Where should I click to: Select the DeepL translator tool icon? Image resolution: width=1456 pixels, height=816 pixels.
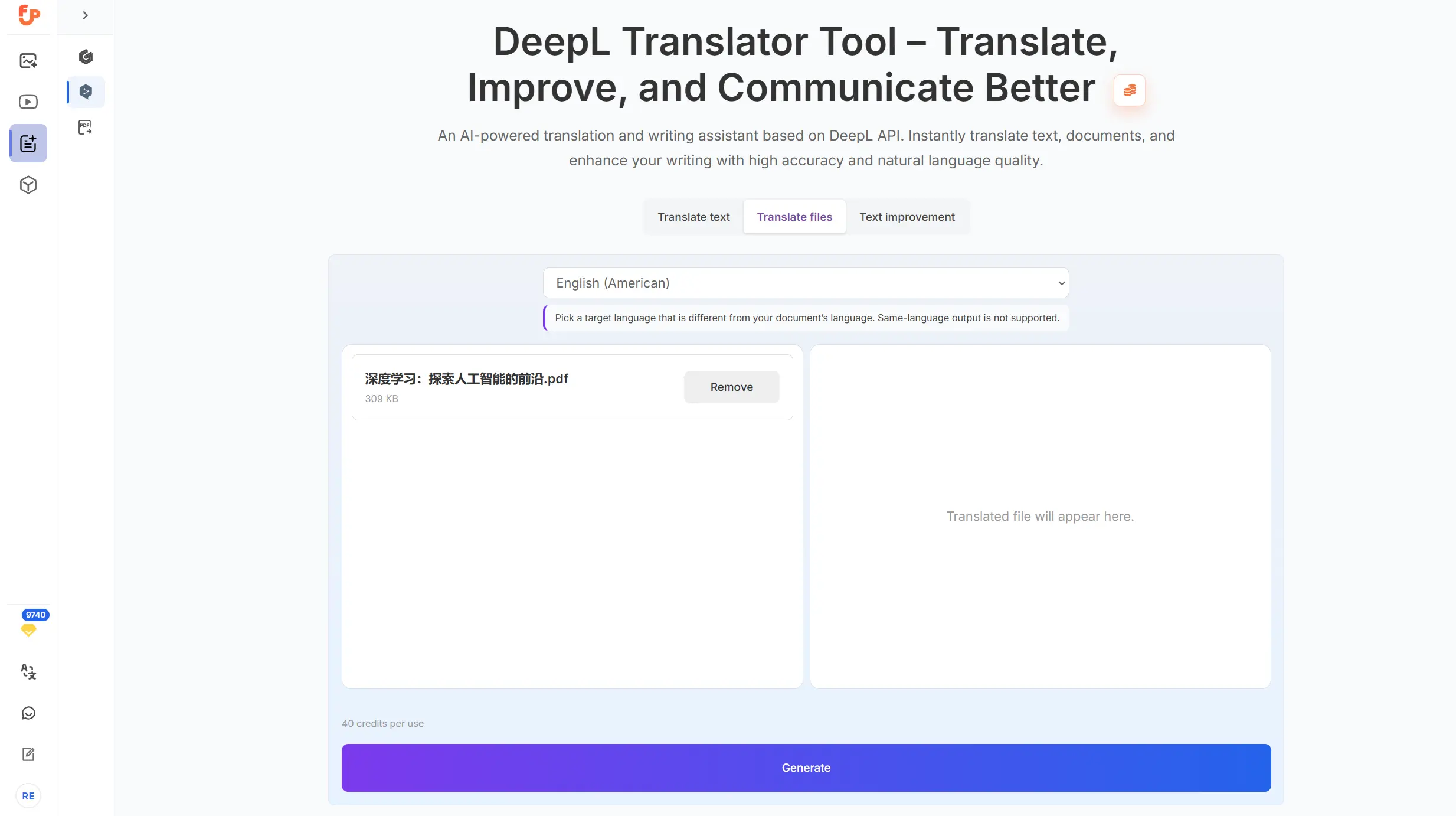tap(85, 92)
